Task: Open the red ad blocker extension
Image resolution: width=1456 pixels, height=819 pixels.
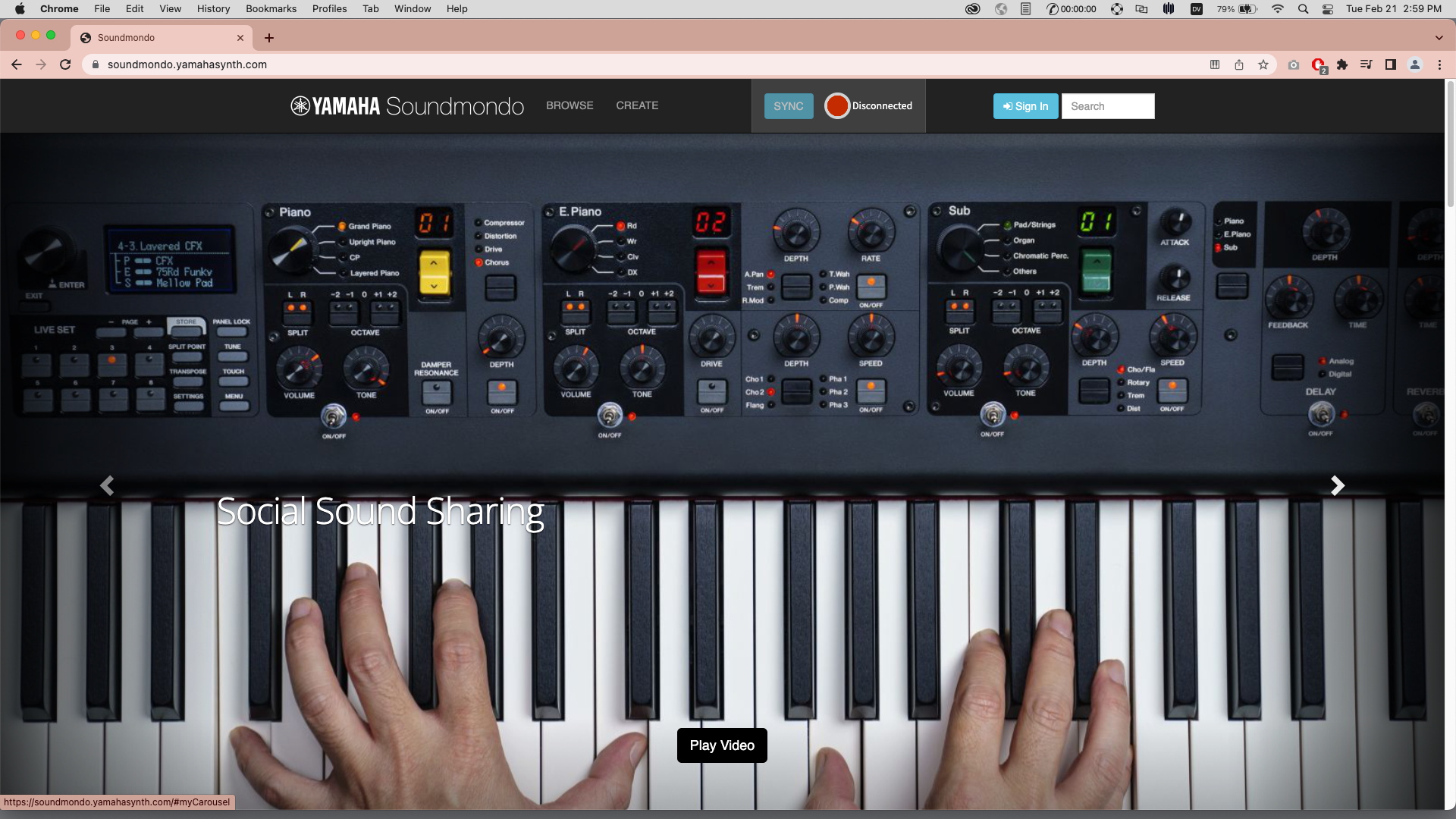Action: pyautogui.click(x=1318, y=64)
